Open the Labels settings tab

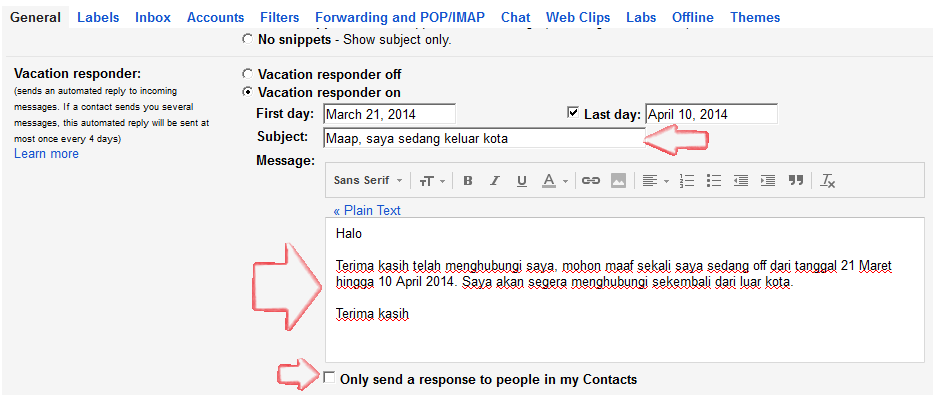pyautogui.click(x=98, y=18)
